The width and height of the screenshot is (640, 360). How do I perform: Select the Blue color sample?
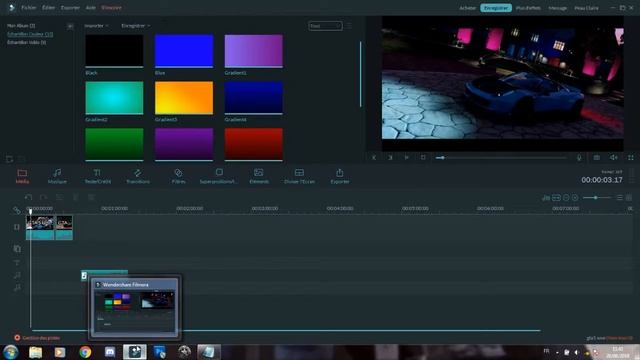coord(184,51)
